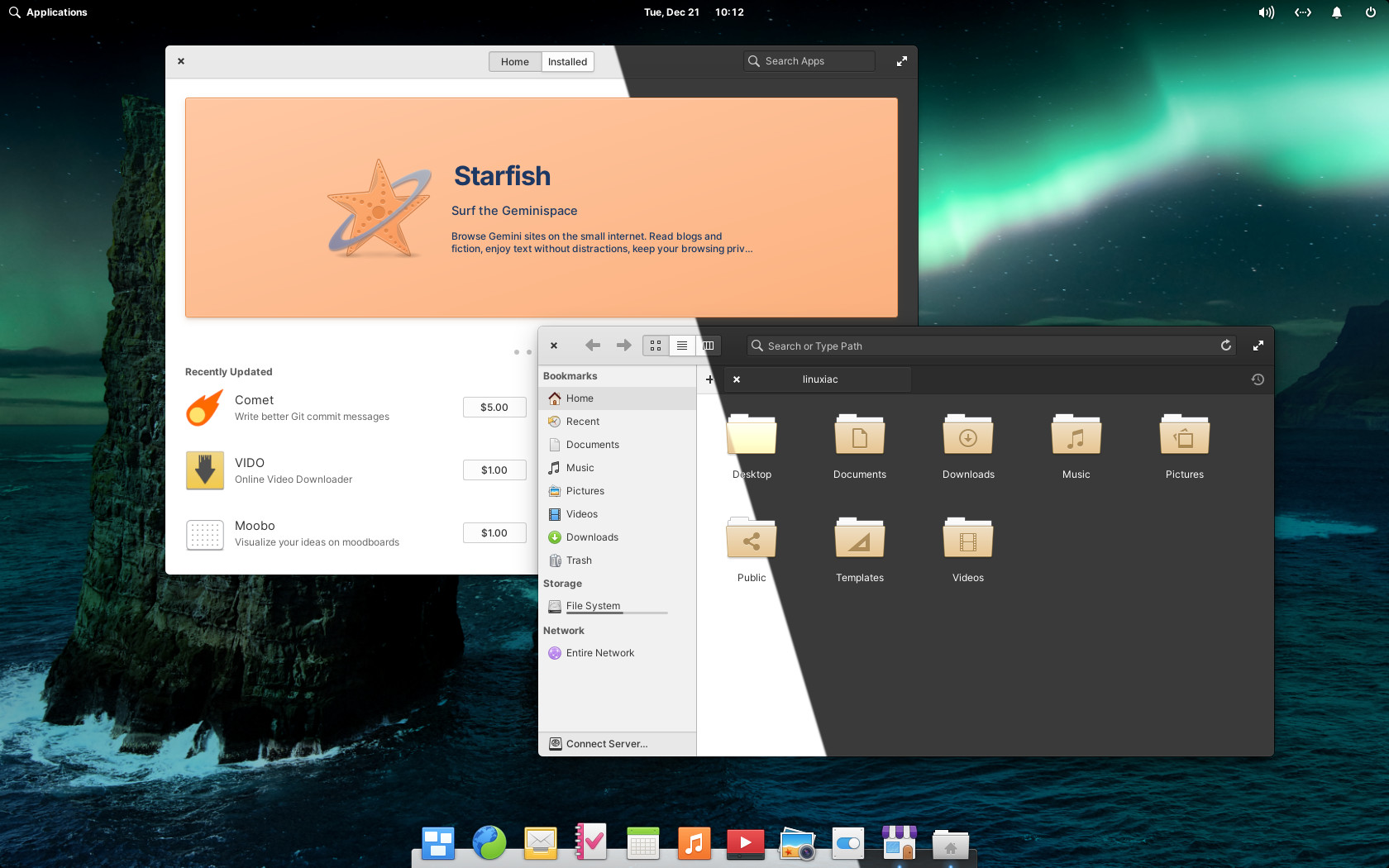Image resolution: width=1389 pixels, height=868 pixels.
Task: Select Videos bookmark in sidebar
Action: coord(618,514)
